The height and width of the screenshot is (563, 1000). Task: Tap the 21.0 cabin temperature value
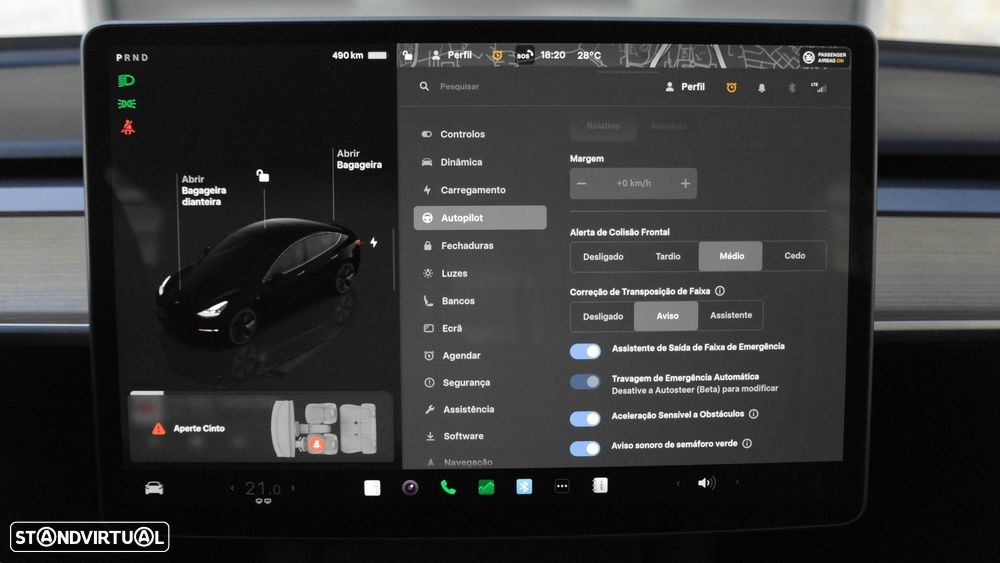263,488
